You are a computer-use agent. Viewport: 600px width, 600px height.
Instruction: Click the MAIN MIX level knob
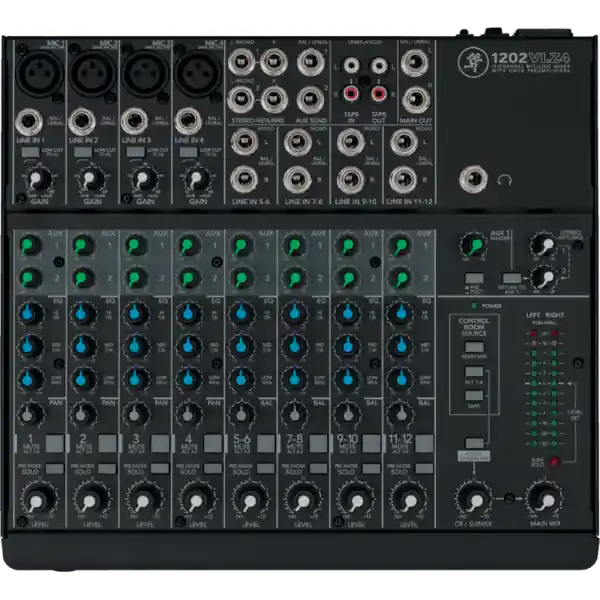point(545,500)
